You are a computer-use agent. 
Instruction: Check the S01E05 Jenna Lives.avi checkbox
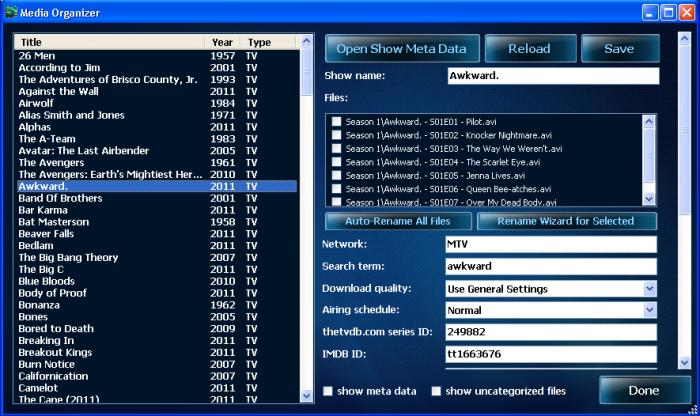pyautogui.click(x=337, y=175)
